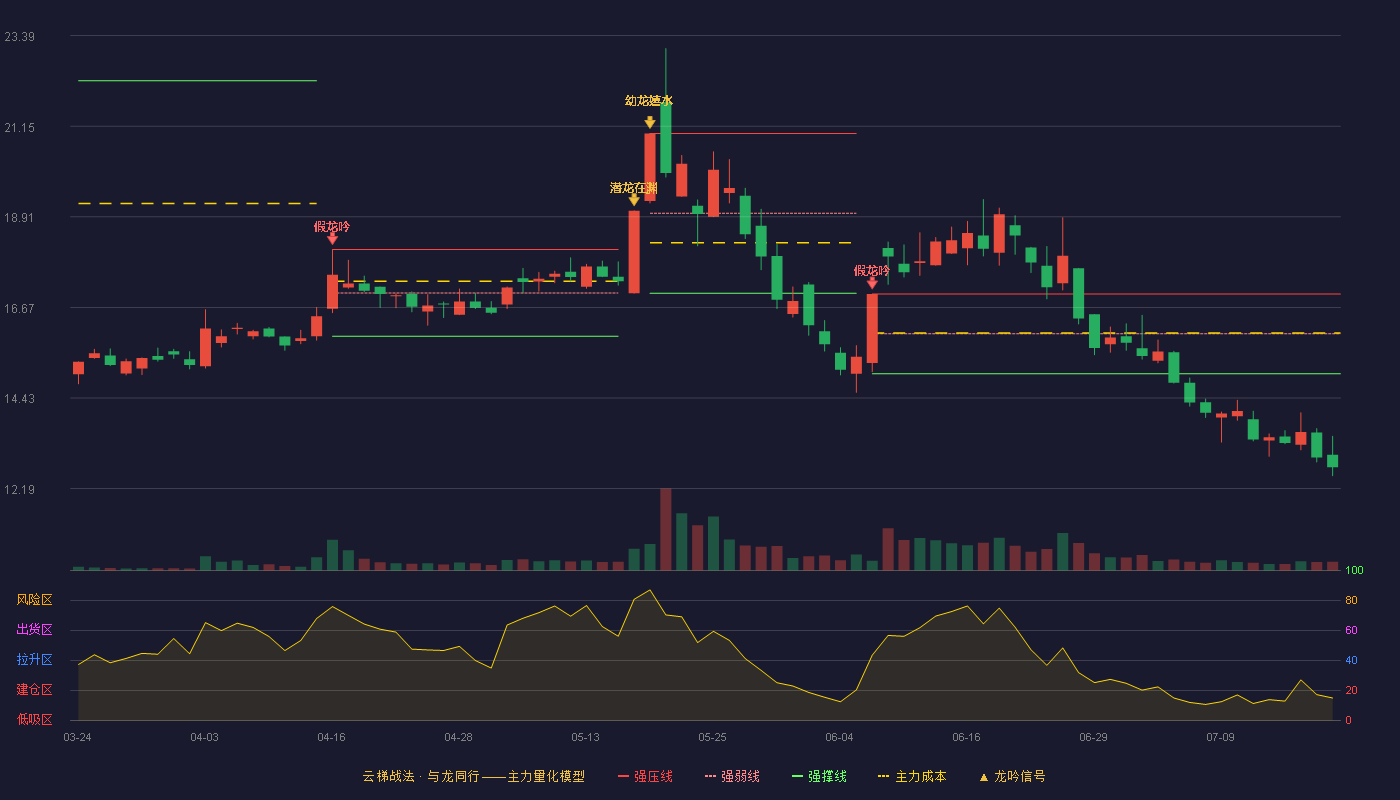Click the red arrow under 假龙吟 near 06-04
This screenshot has width=1400, height=800.
pyautogui.click(x=872, y=283)
